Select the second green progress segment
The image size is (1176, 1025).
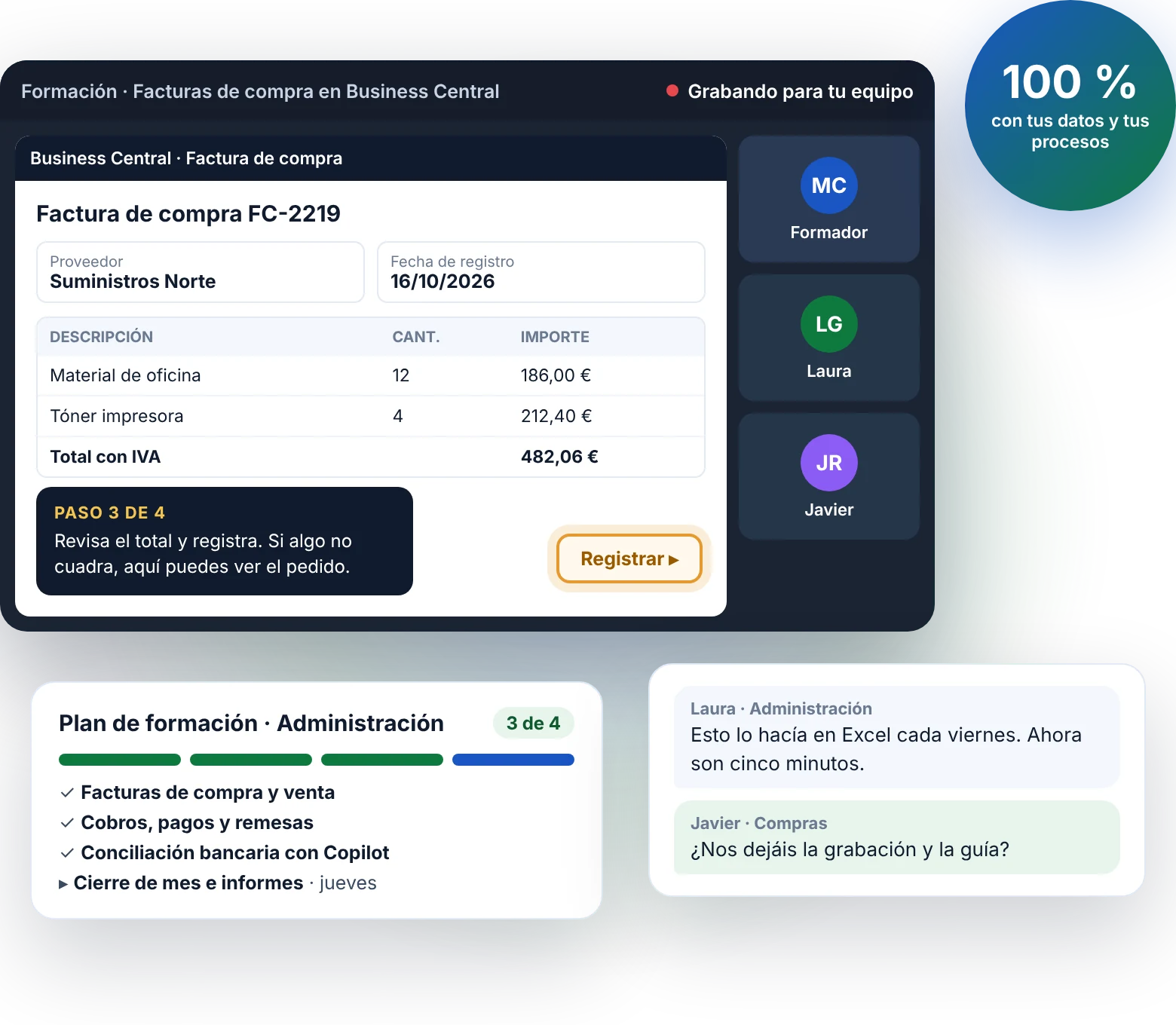251,760
